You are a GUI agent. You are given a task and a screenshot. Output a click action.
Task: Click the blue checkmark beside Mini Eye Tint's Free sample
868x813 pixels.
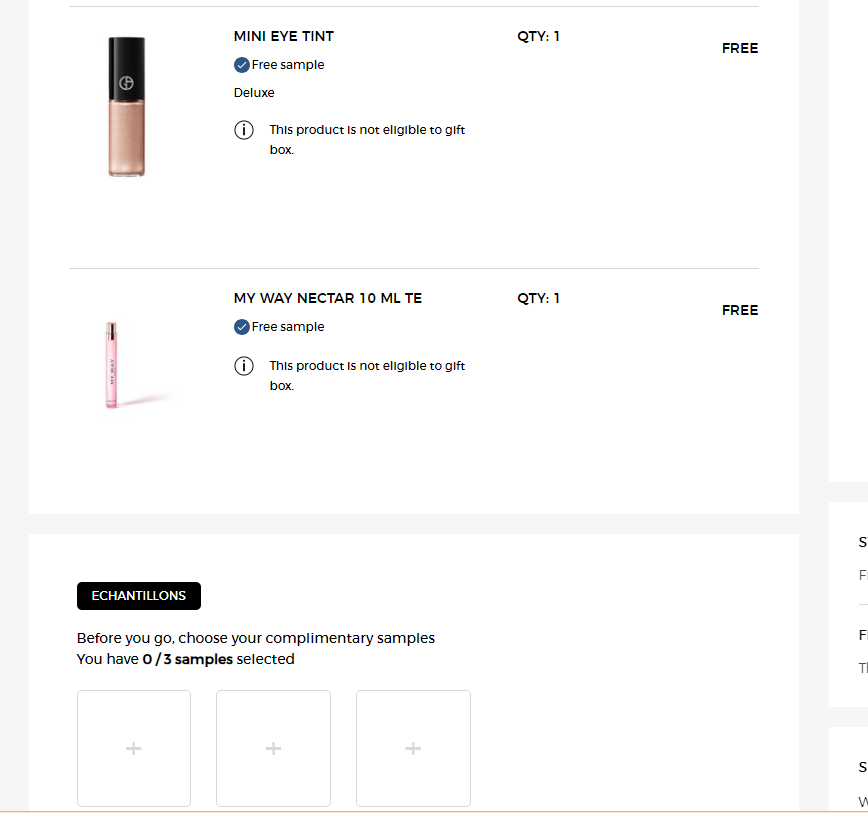point(242,65)
